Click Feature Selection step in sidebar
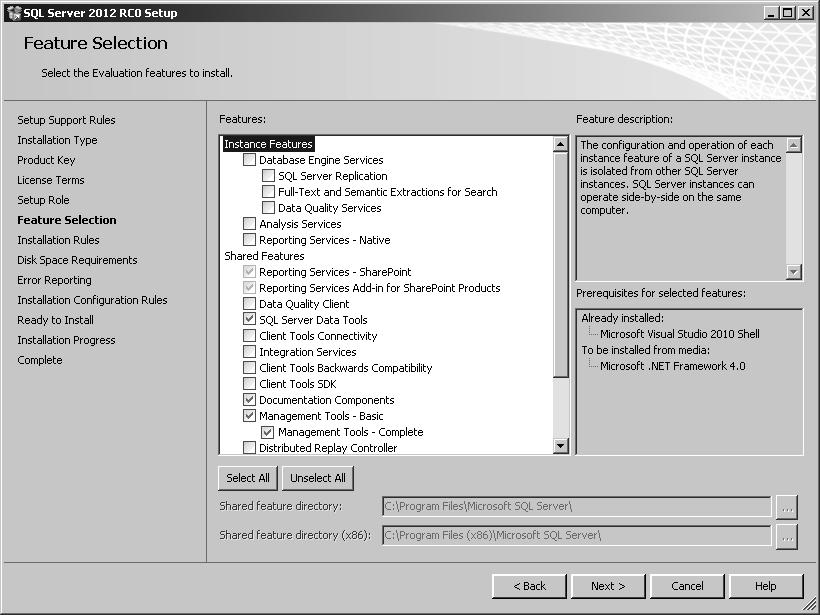This screenshot has height=615, width=820. (67, 220)
